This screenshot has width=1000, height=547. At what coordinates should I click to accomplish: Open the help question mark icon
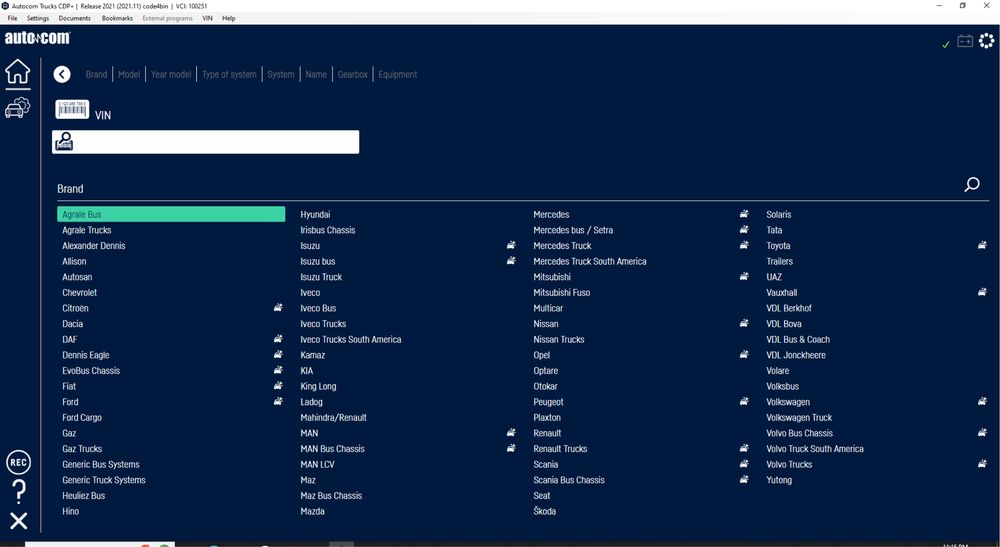click(19, 491)
